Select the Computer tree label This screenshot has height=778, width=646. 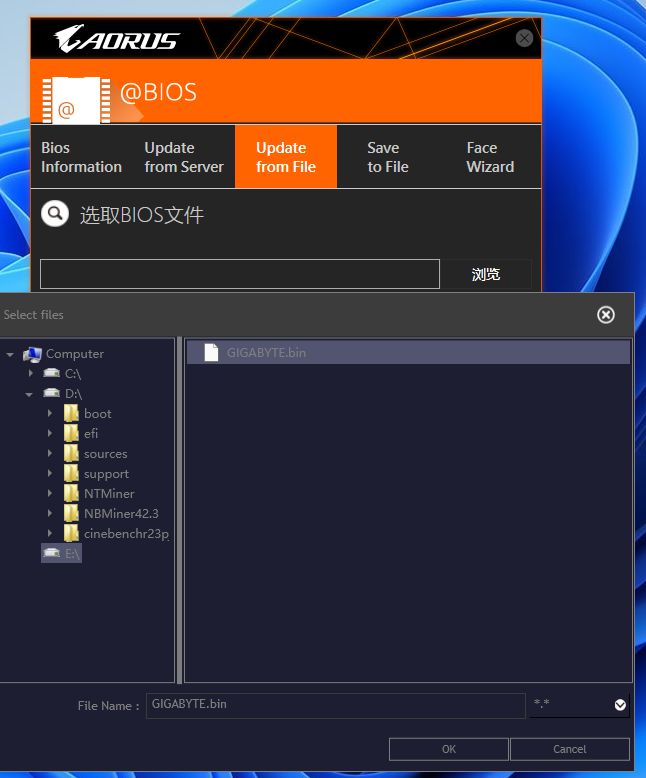[x=75, y=354]
